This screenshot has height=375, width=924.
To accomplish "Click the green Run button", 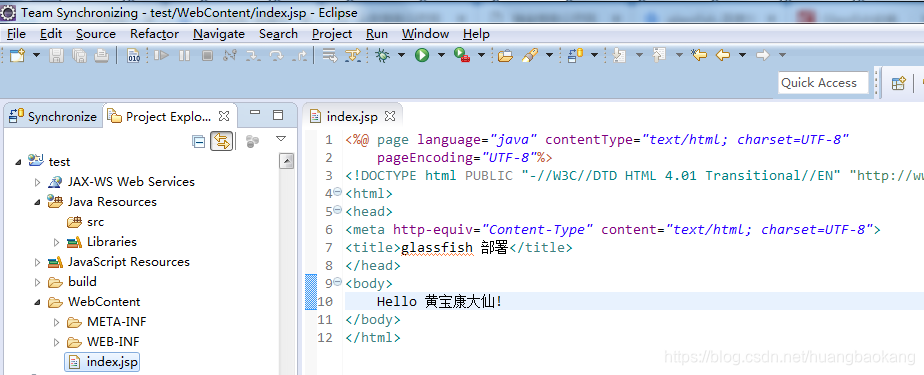I will pos(422,55).
